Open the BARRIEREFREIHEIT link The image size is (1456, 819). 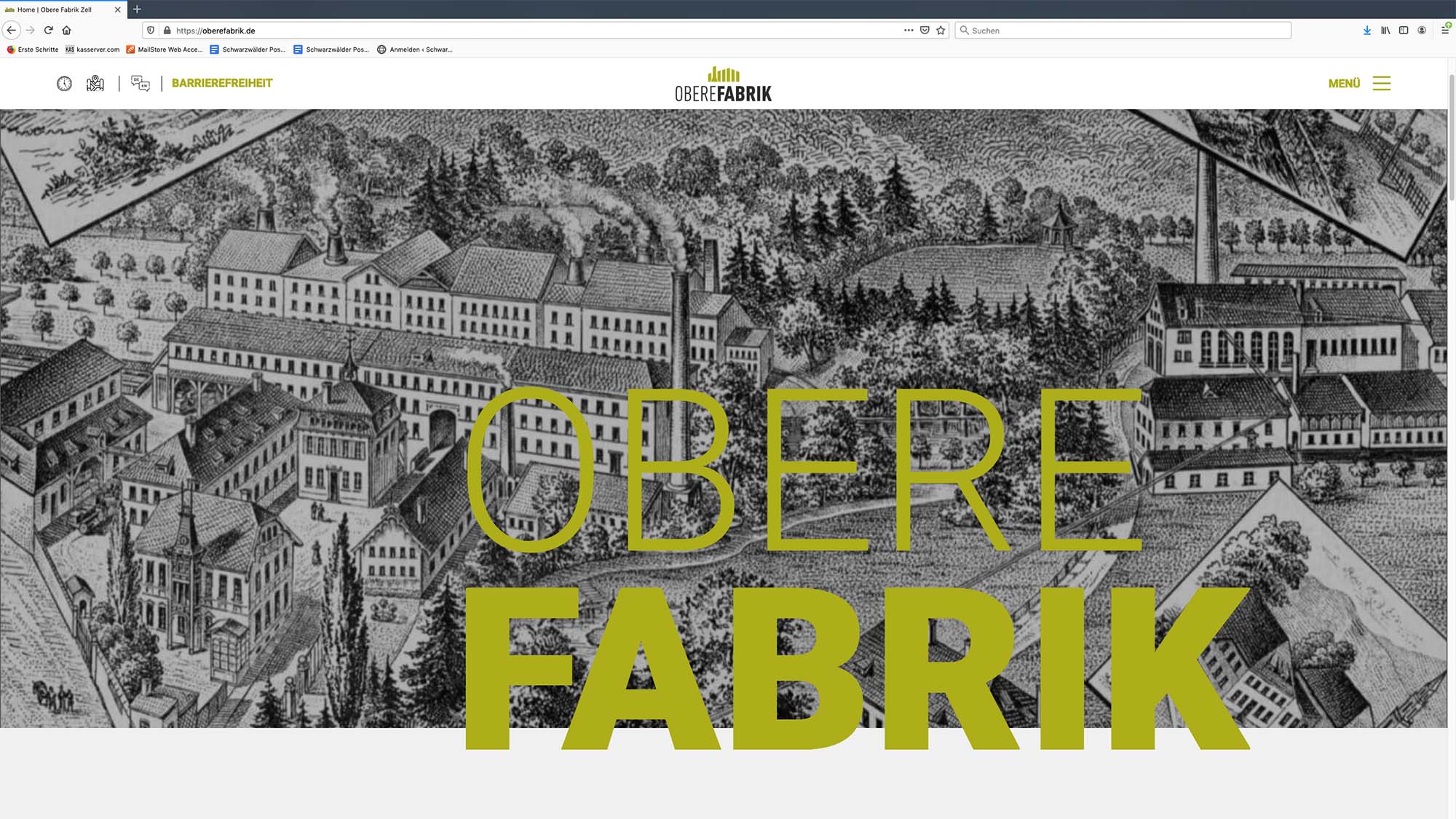pos(222,83)
